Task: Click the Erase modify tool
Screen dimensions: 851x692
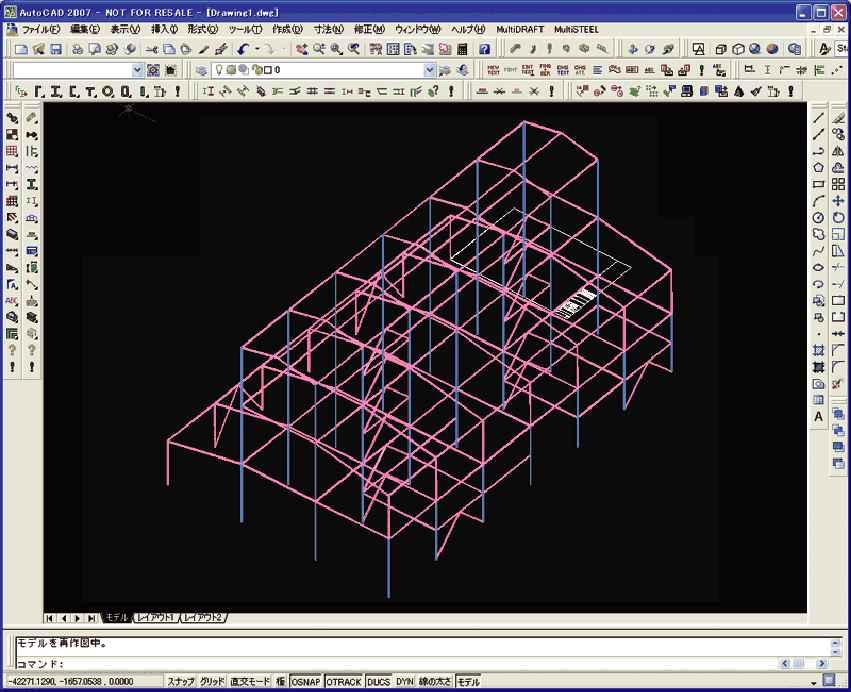Action: coord(838,118)
